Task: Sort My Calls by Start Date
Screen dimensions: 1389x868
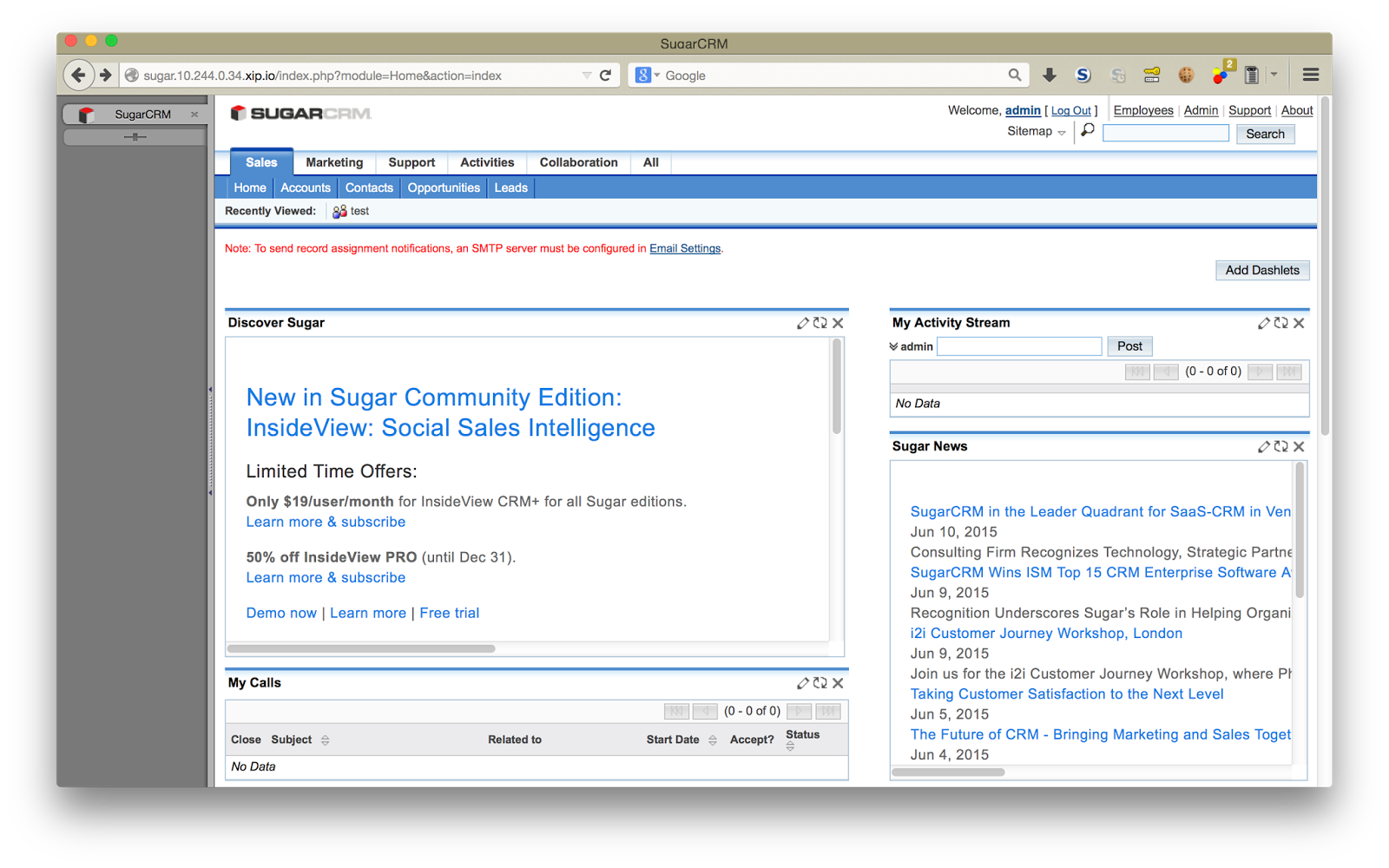Action: [x=713, y=740]
